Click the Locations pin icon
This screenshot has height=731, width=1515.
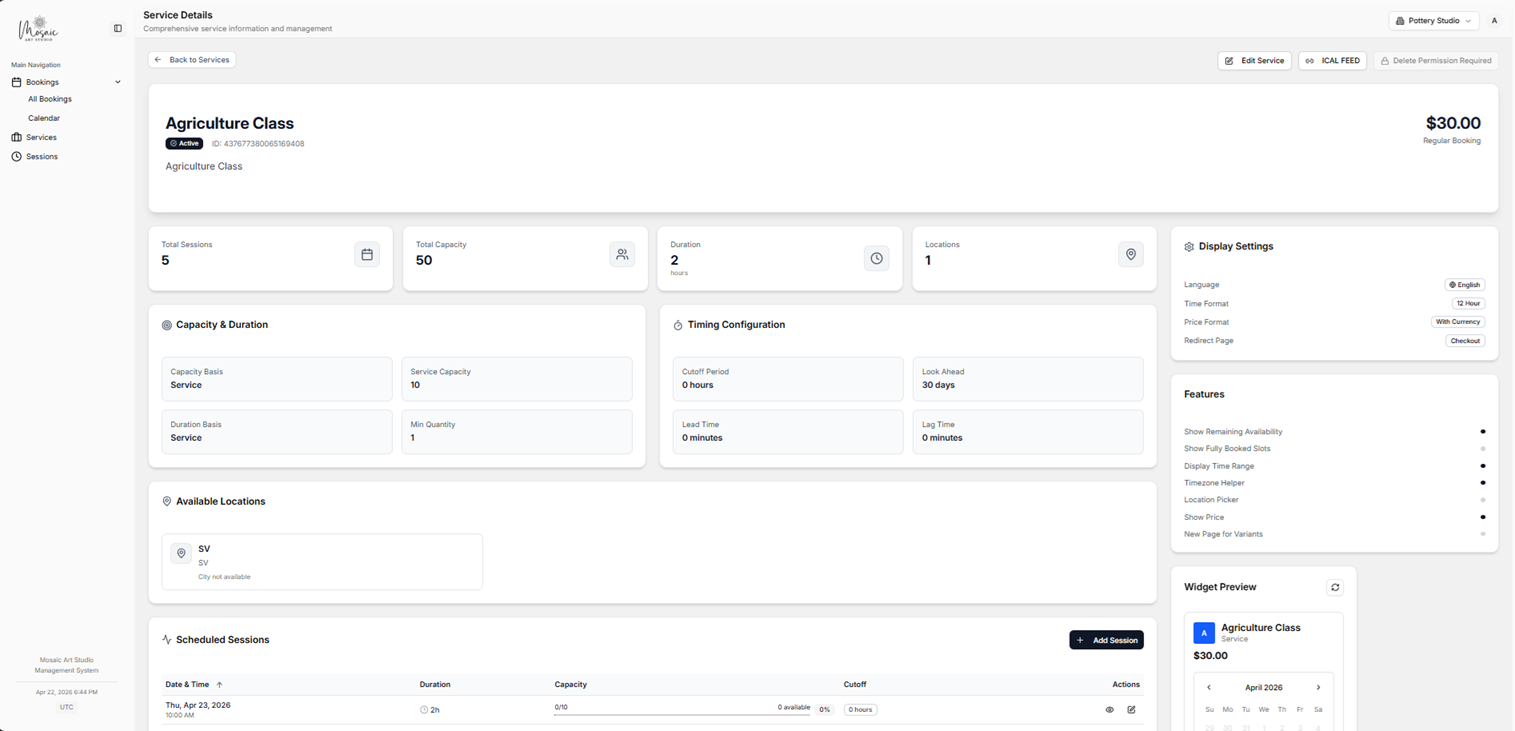(x=1130, y=255)
